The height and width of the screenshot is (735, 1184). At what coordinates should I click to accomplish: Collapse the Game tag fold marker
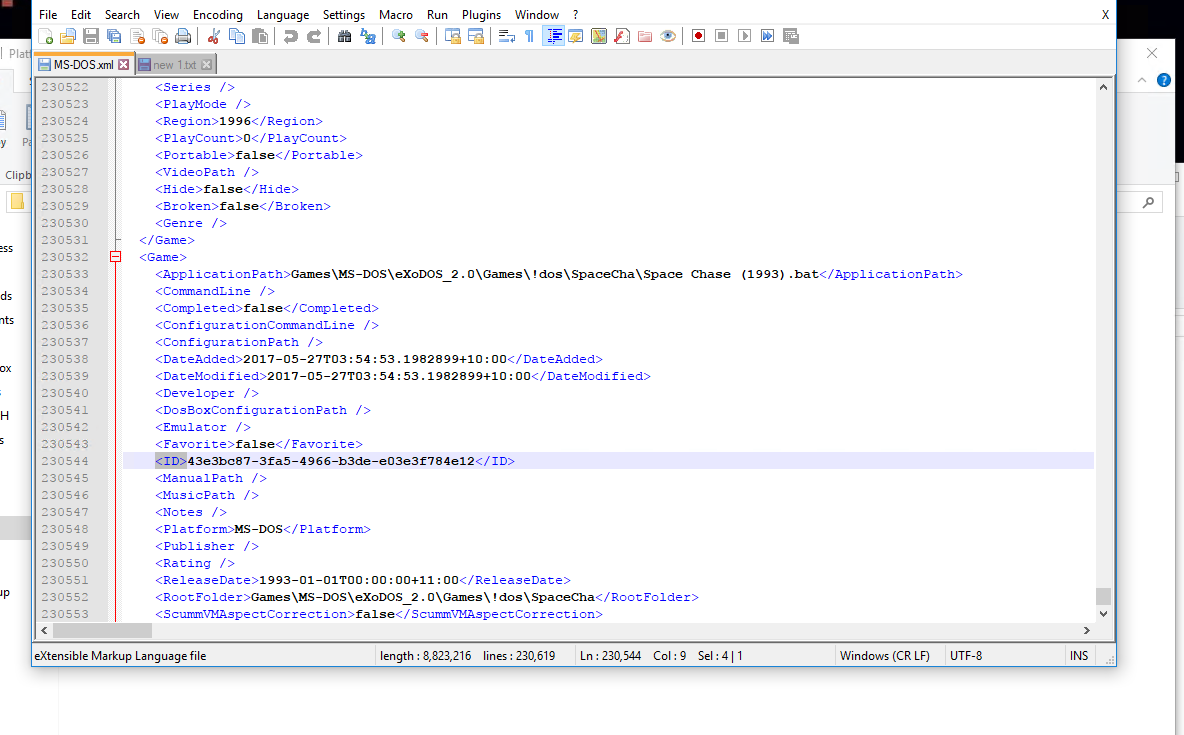[x=116, y=257]
